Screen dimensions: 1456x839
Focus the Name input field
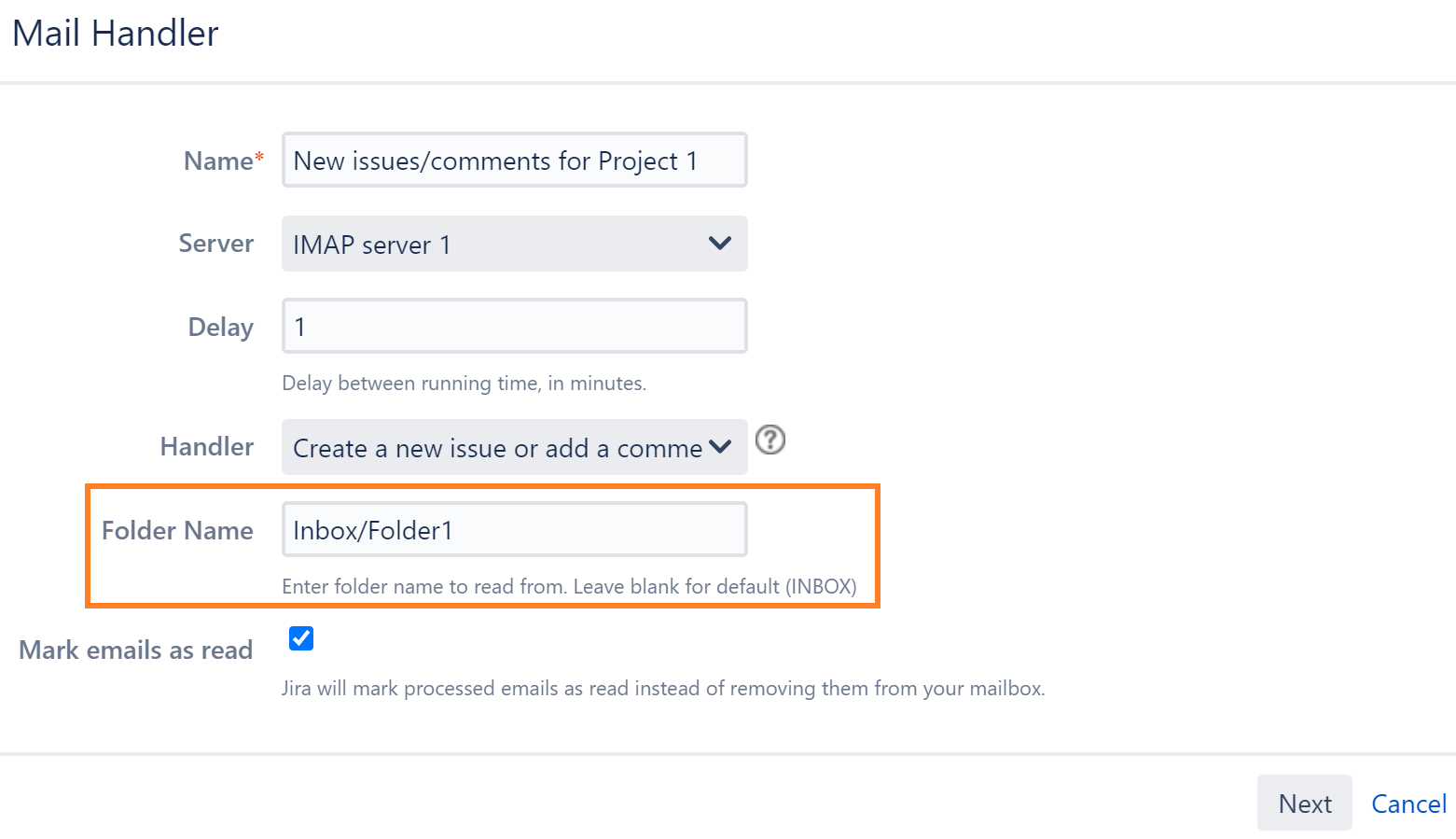514,160
